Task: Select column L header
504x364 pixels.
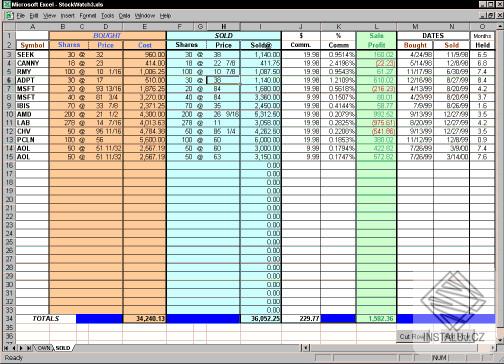Action: coord(376,27)
